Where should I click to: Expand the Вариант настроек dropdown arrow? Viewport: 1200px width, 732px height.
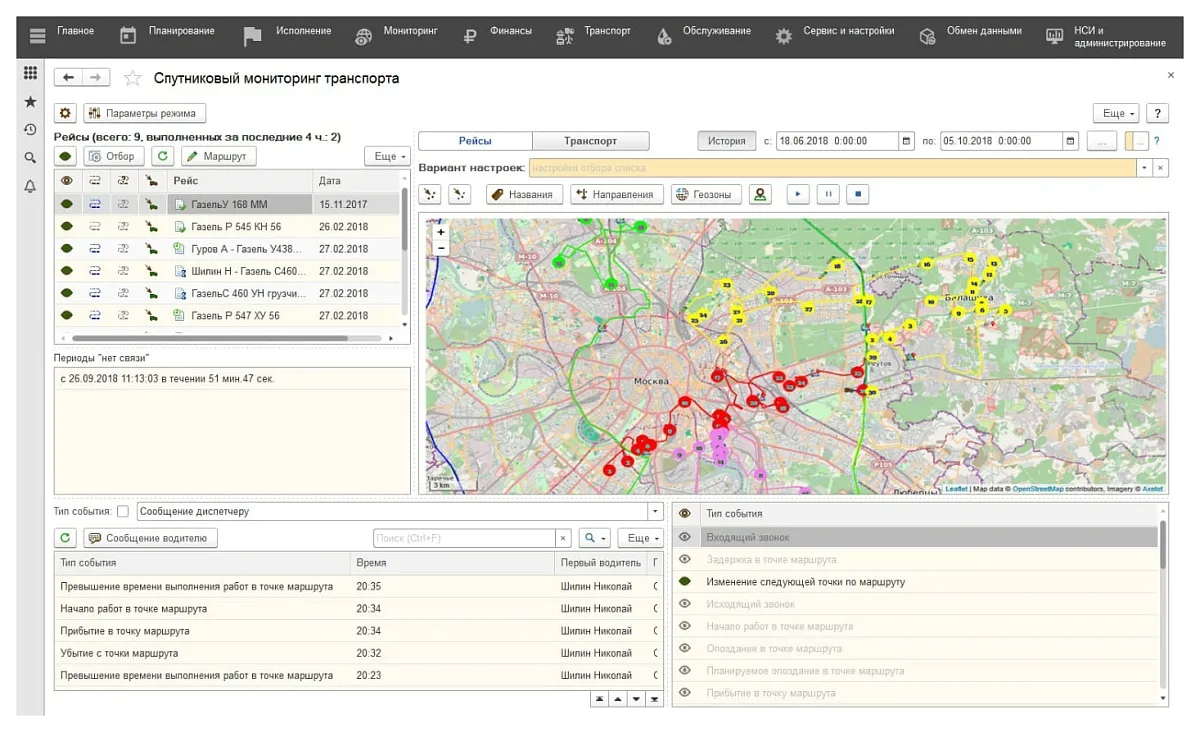pyautogui.click(x=1143, y=168)
